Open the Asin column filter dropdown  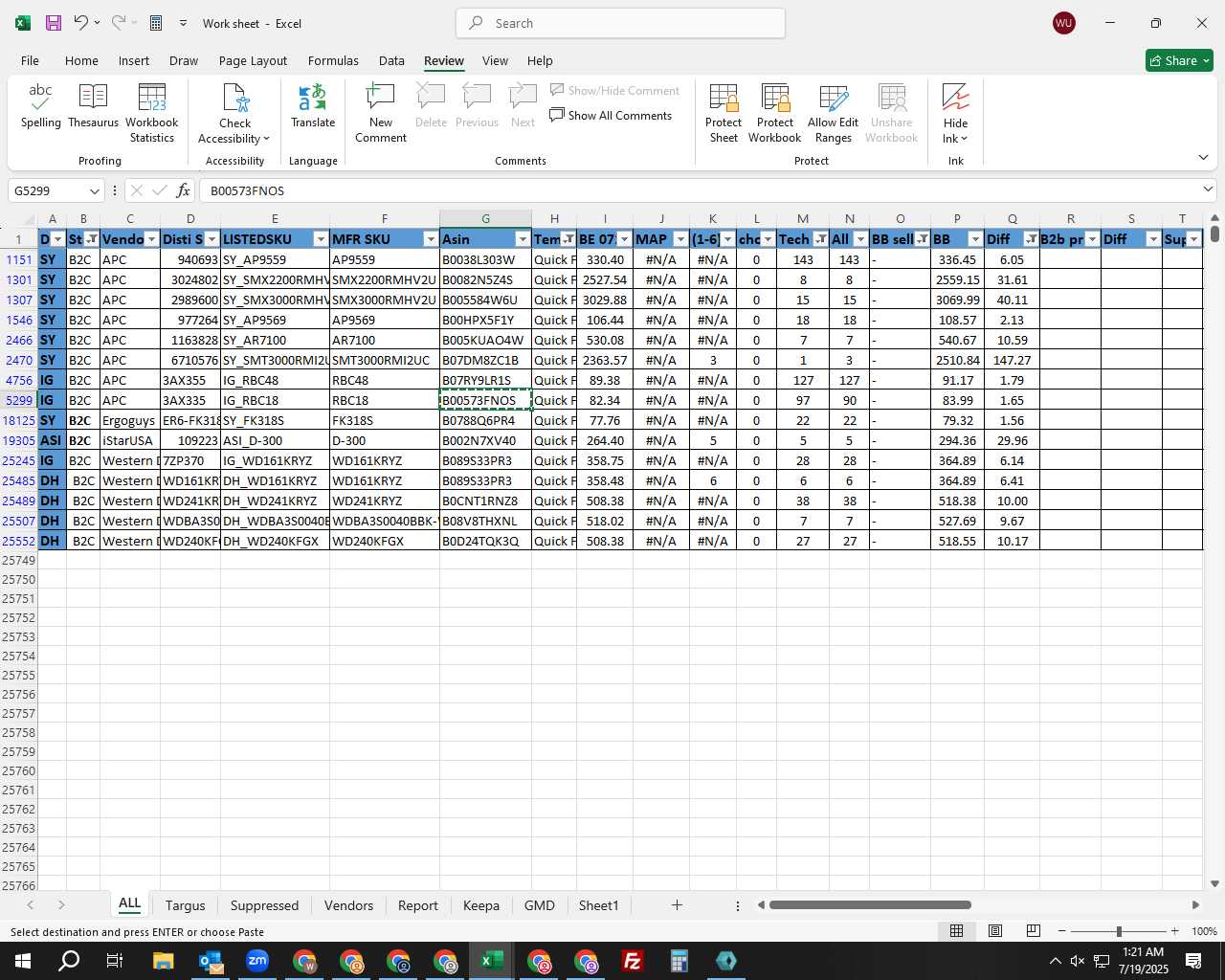[x=523, y=239]
